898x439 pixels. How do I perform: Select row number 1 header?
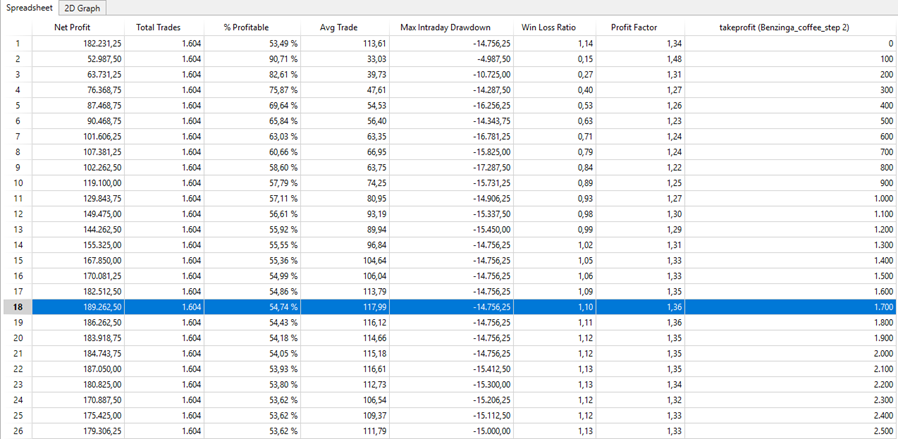coord(16,44)
